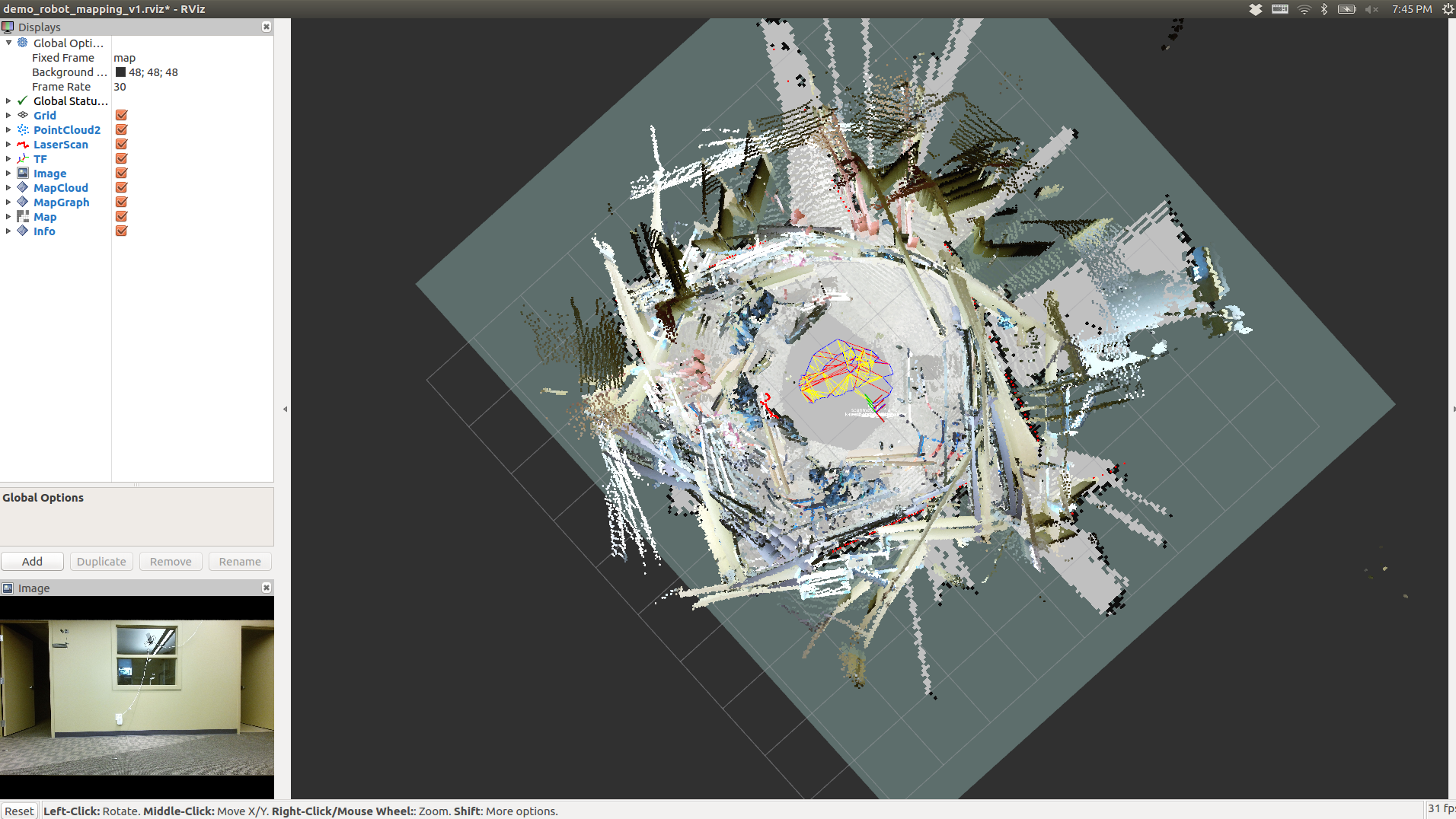Select the Map display icon
The width and height of the screenshot is (1456, 819).
23,216
